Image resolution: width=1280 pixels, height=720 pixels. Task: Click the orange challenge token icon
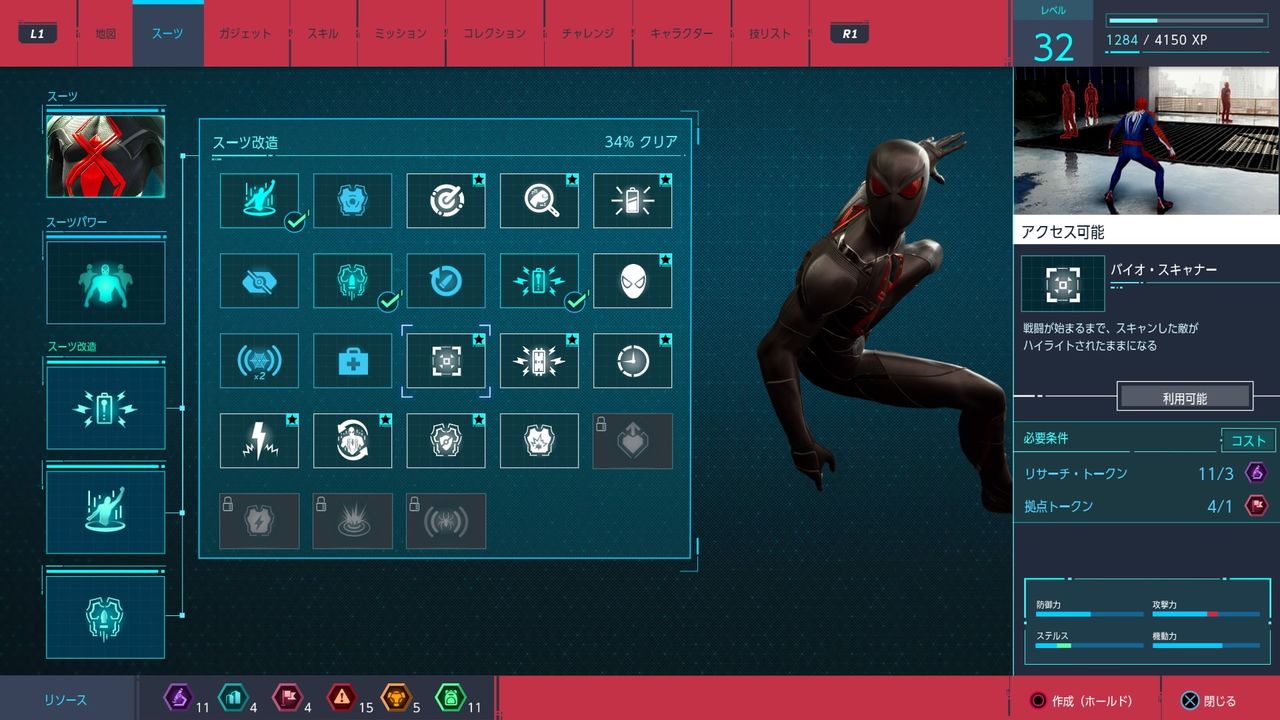(x=396, y=697)
